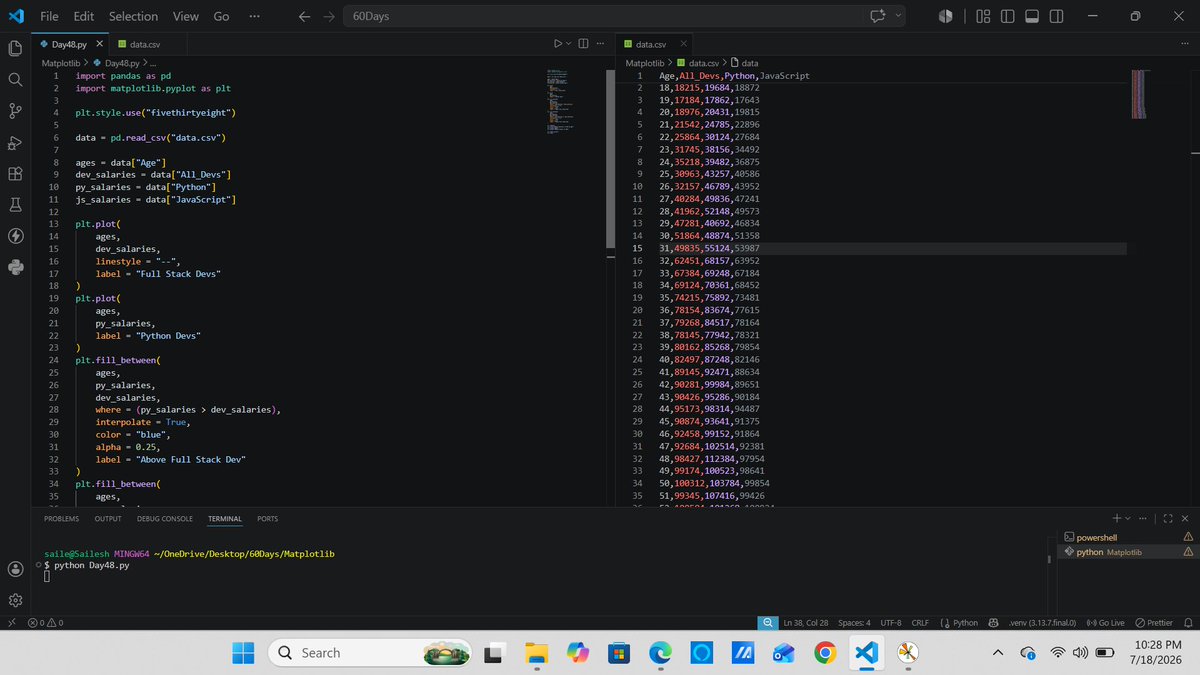The width and height of the screenshot is (1200, 675).
Task: Change the CRLF line ending setting
Action: [x=921, y=622]
